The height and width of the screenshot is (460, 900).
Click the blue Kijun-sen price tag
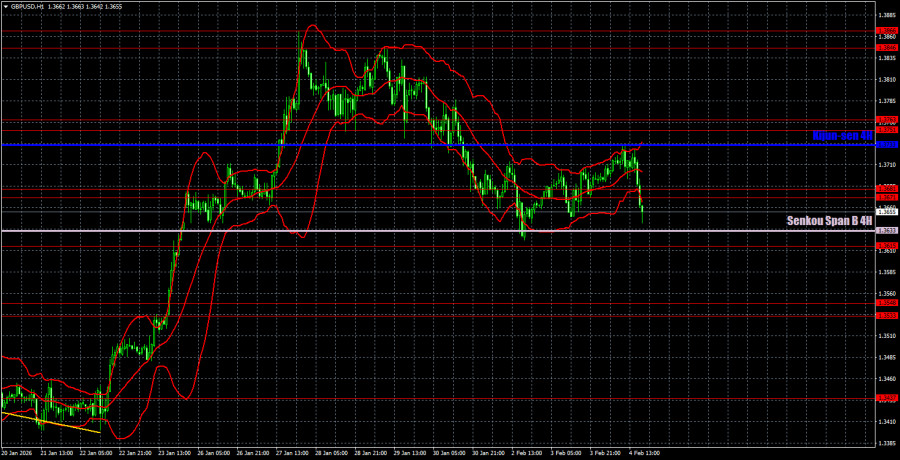coord(886,144)
